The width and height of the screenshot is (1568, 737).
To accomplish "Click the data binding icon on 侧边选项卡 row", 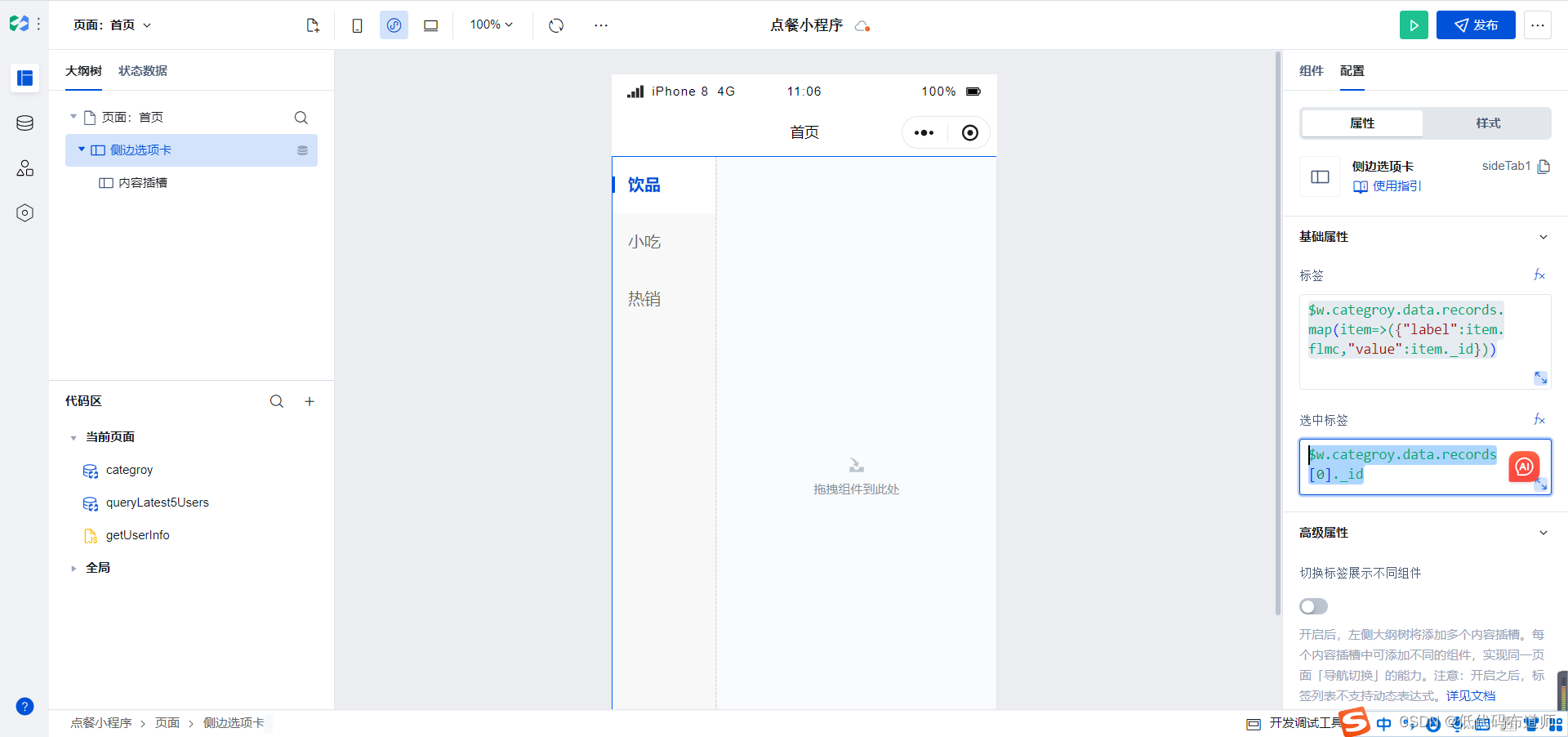I will click(x=302, y=150).
